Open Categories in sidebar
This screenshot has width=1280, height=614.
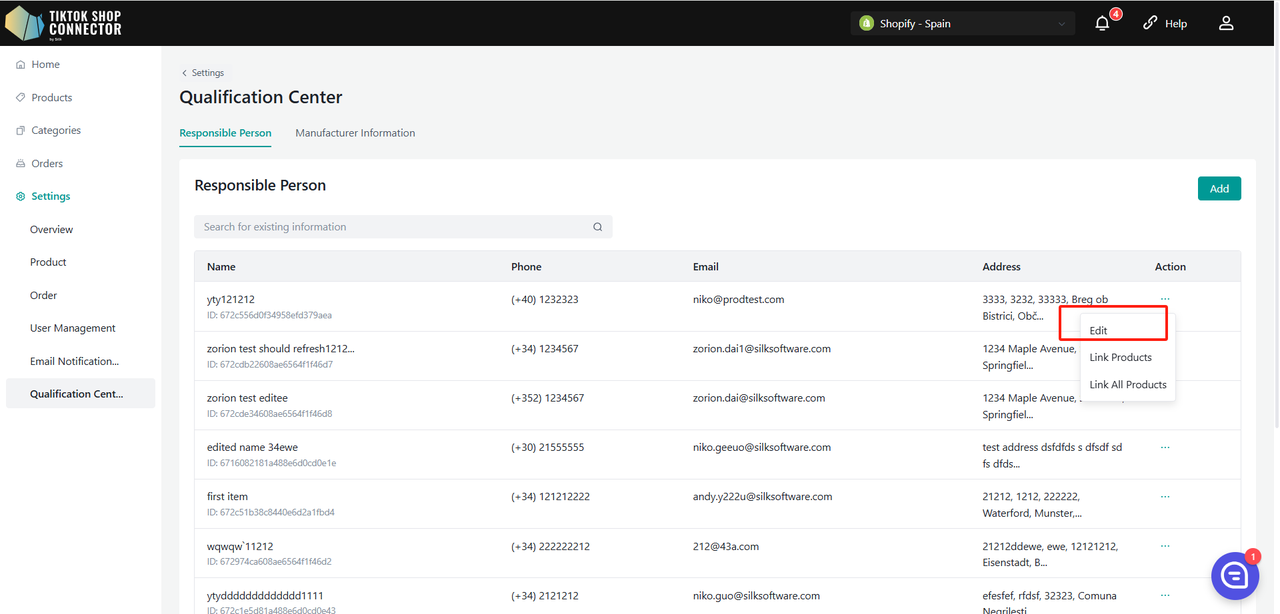coord(55,130)
